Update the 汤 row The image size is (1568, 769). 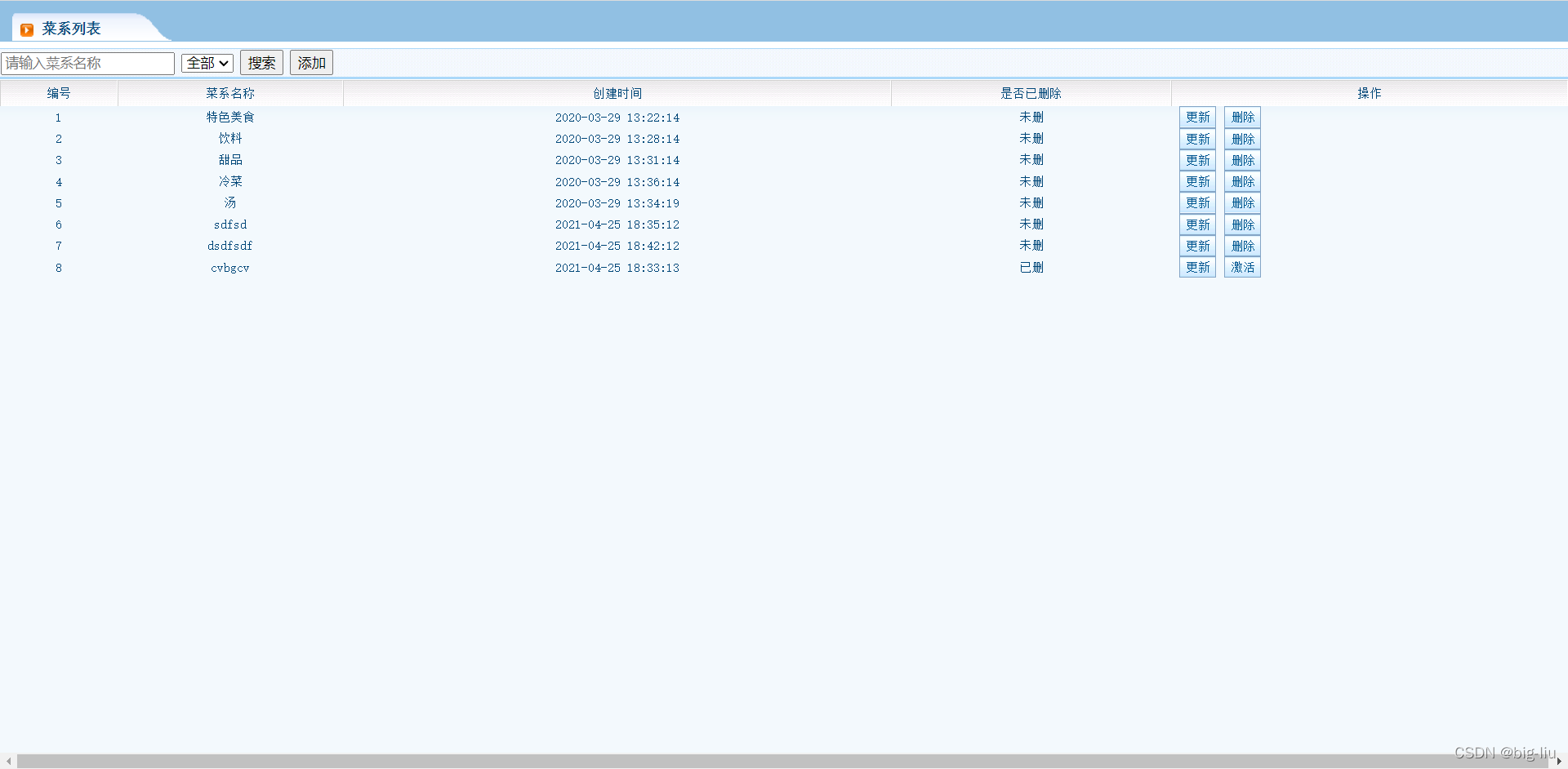1197,202
